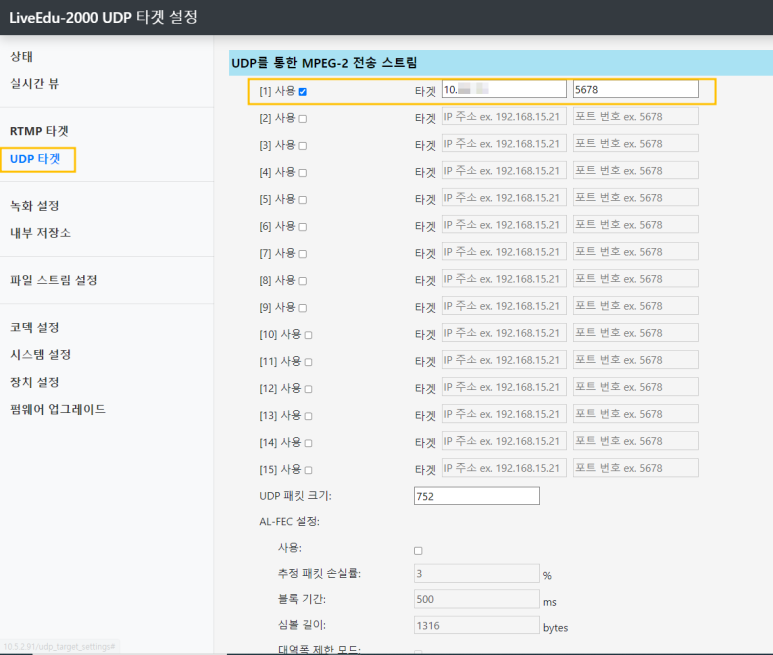The height and width of the screenshot is (655, 773).
Task: Click target [4] port number field
Action: (635, 171)
